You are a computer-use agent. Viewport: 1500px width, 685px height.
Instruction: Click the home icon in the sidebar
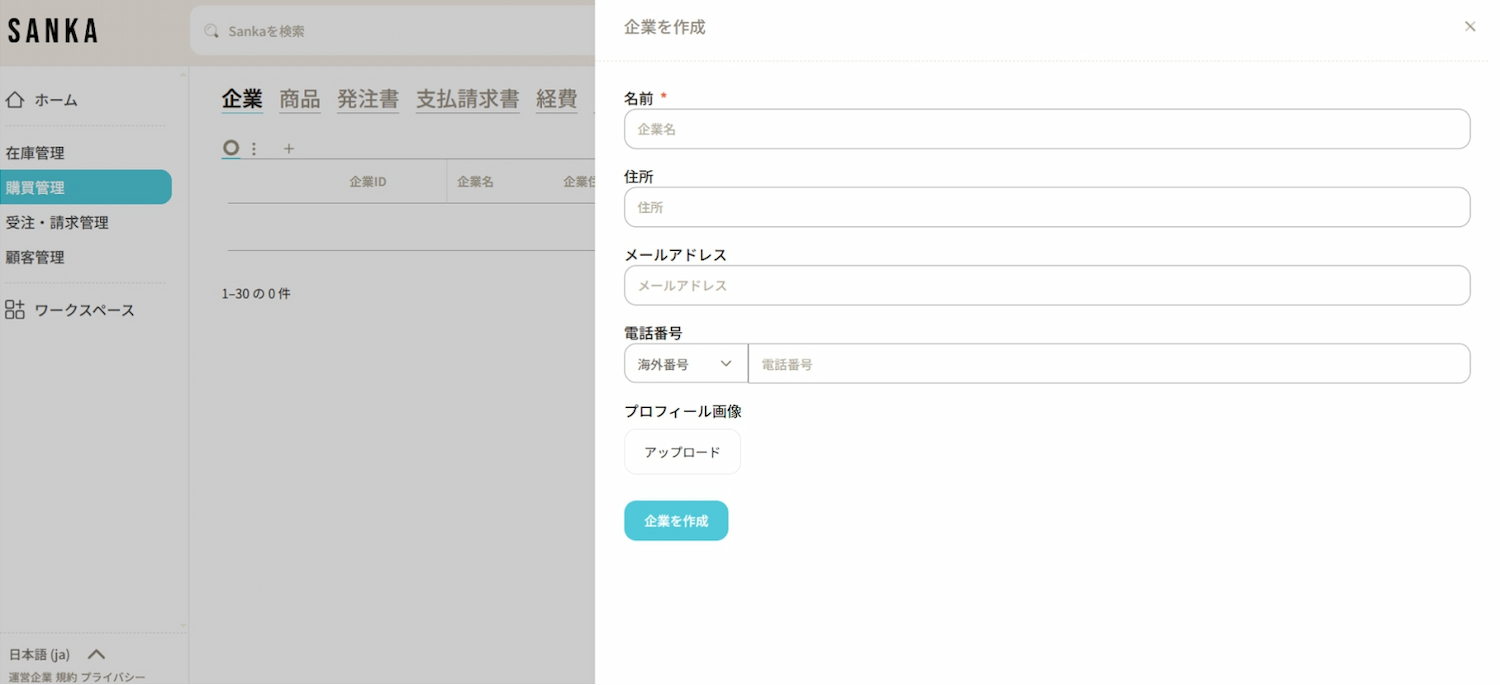(15, 100)
